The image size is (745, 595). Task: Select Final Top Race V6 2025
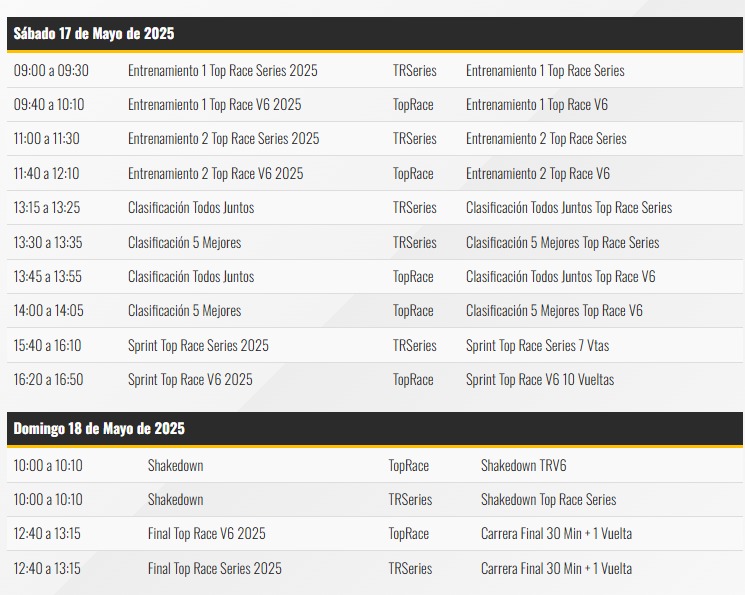pyautogui.click(x=206, y=534)
